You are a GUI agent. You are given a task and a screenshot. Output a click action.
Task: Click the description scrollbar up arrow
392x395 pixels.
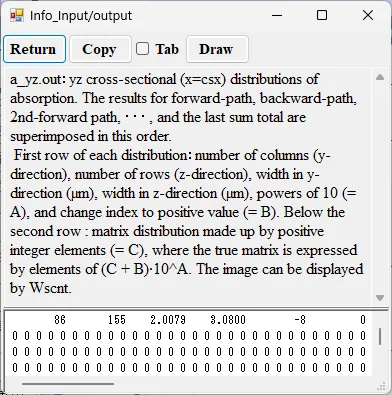tap(380, 77)
